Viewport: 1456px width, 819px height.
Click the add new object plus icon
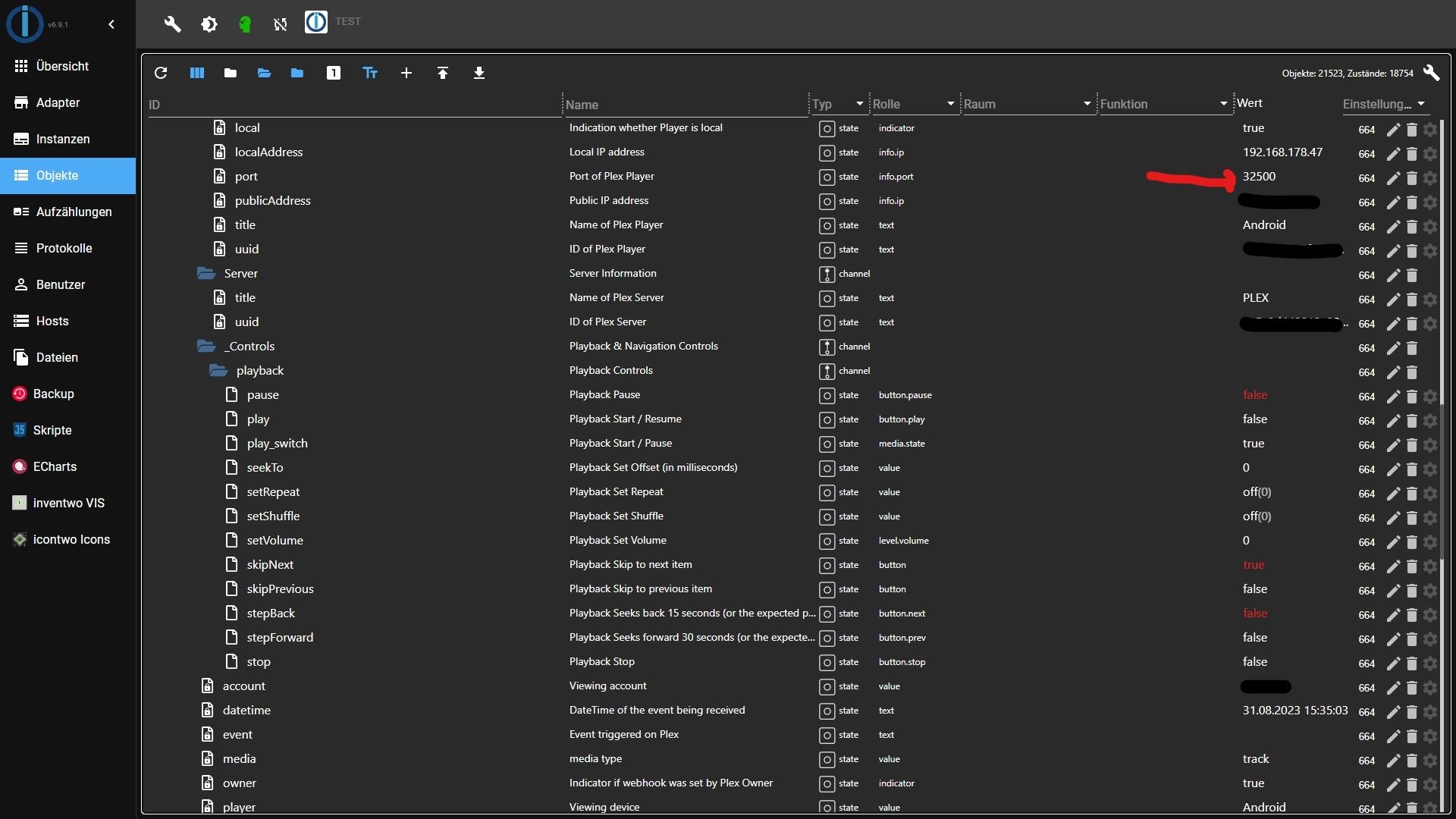(x=407, y=72)
